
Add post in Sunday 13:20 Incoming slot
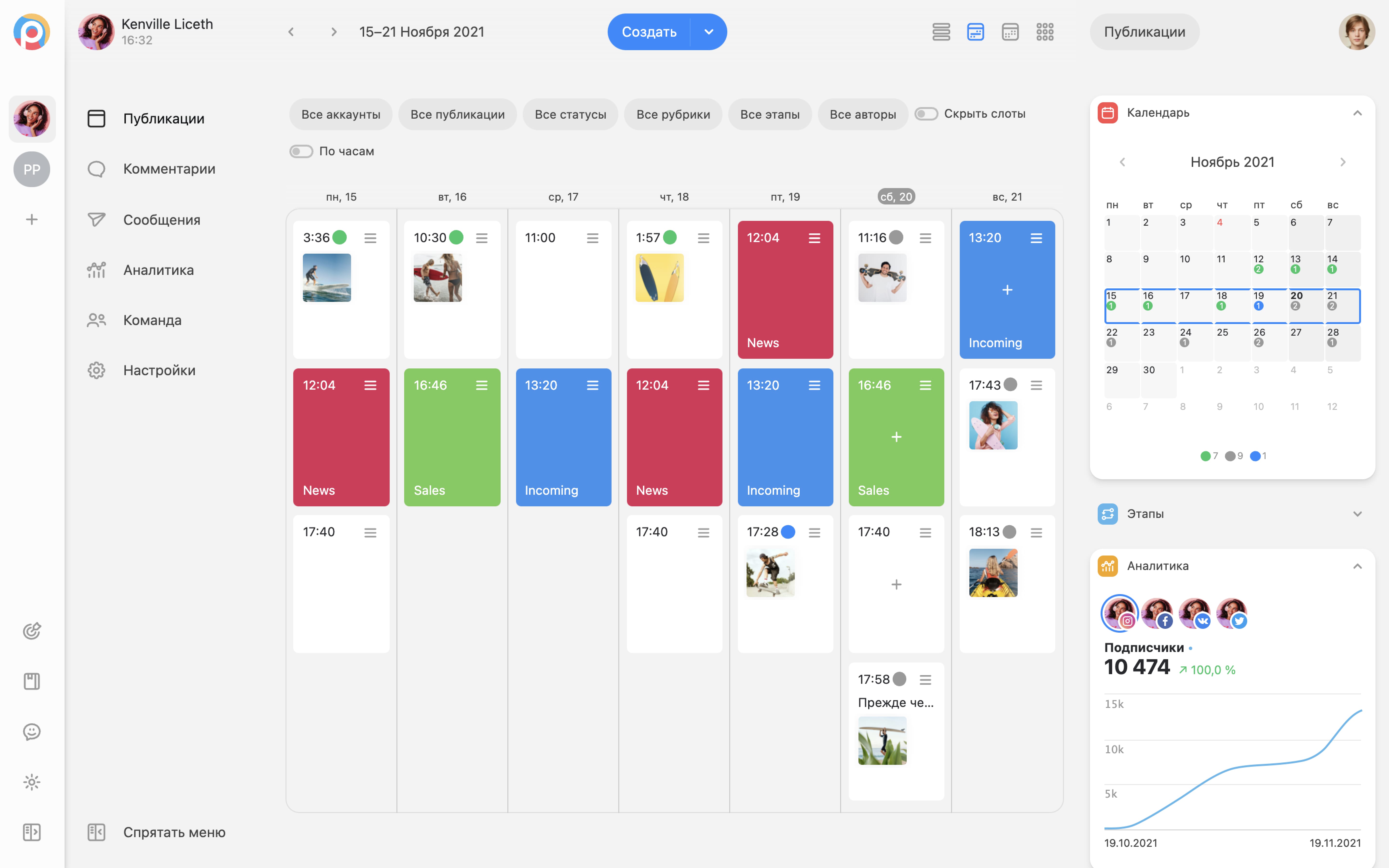(1007, 290)
